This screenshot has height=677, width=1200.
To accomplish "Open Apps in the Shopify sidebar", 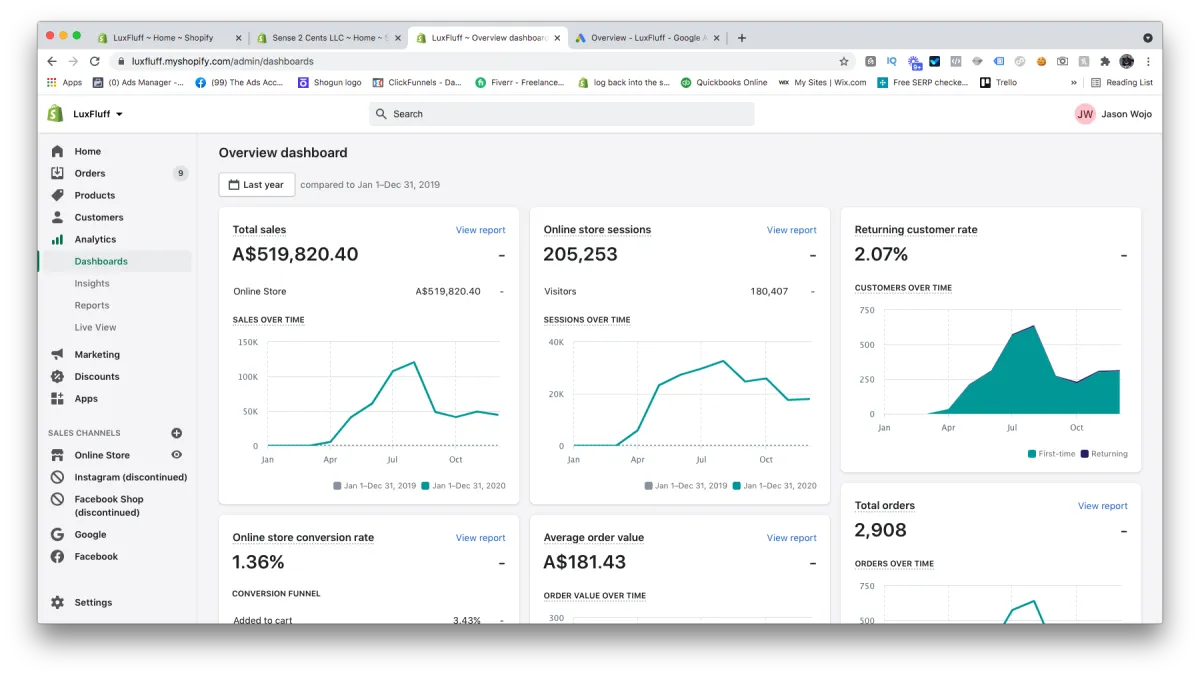I will (x=86, y=398).
